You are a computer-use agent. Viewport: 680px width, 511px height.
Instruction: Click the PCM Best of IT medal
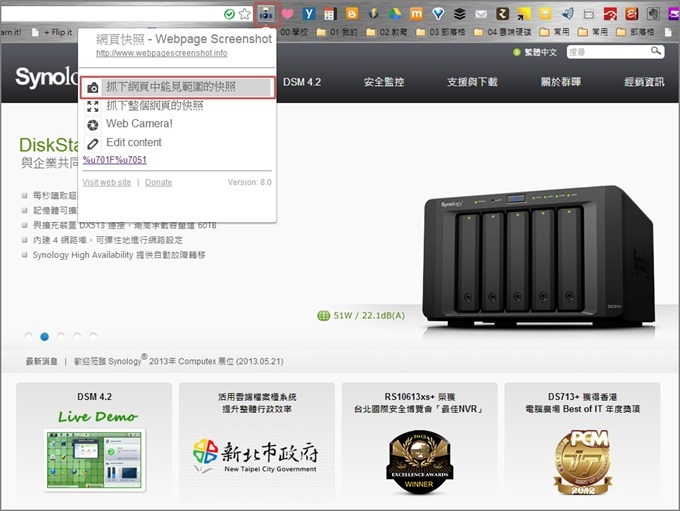coord(582,462)
